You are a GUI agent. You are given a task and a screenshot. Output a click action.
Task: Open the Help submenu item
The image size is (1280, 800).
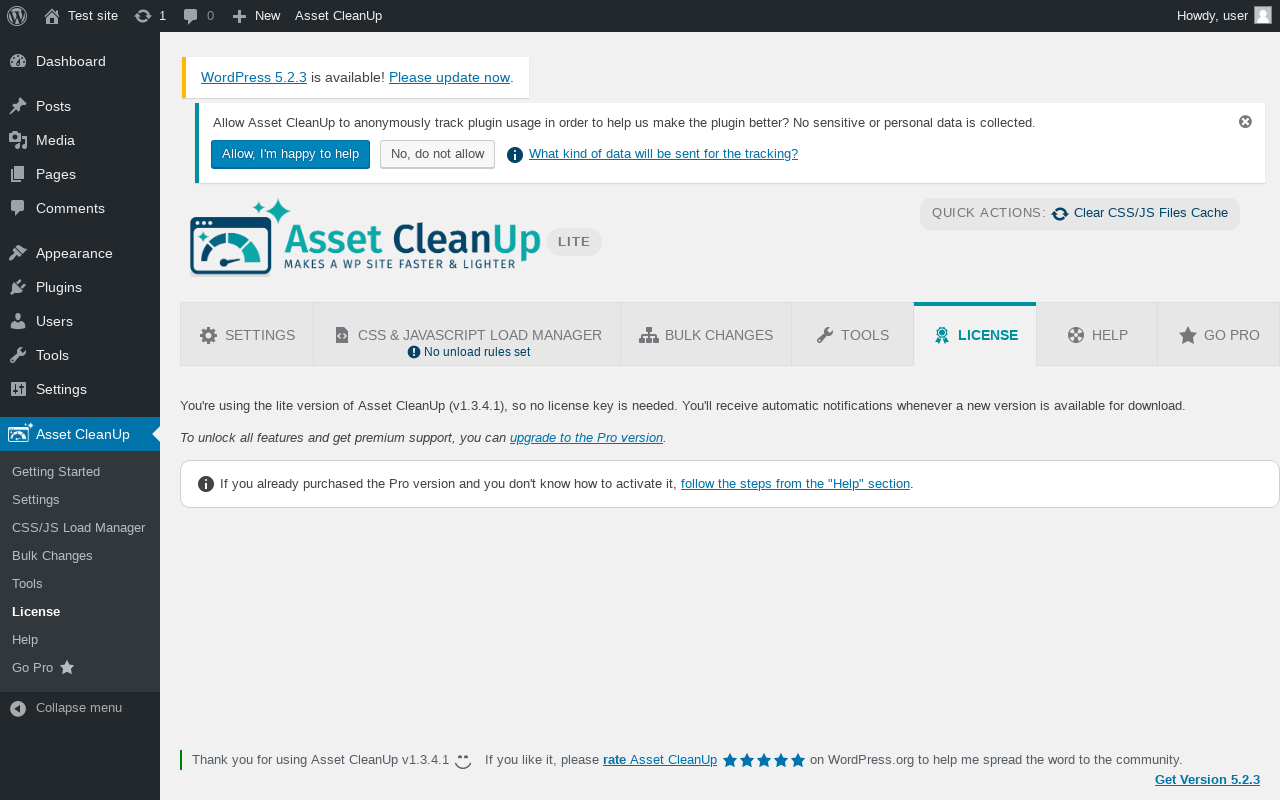25,639
